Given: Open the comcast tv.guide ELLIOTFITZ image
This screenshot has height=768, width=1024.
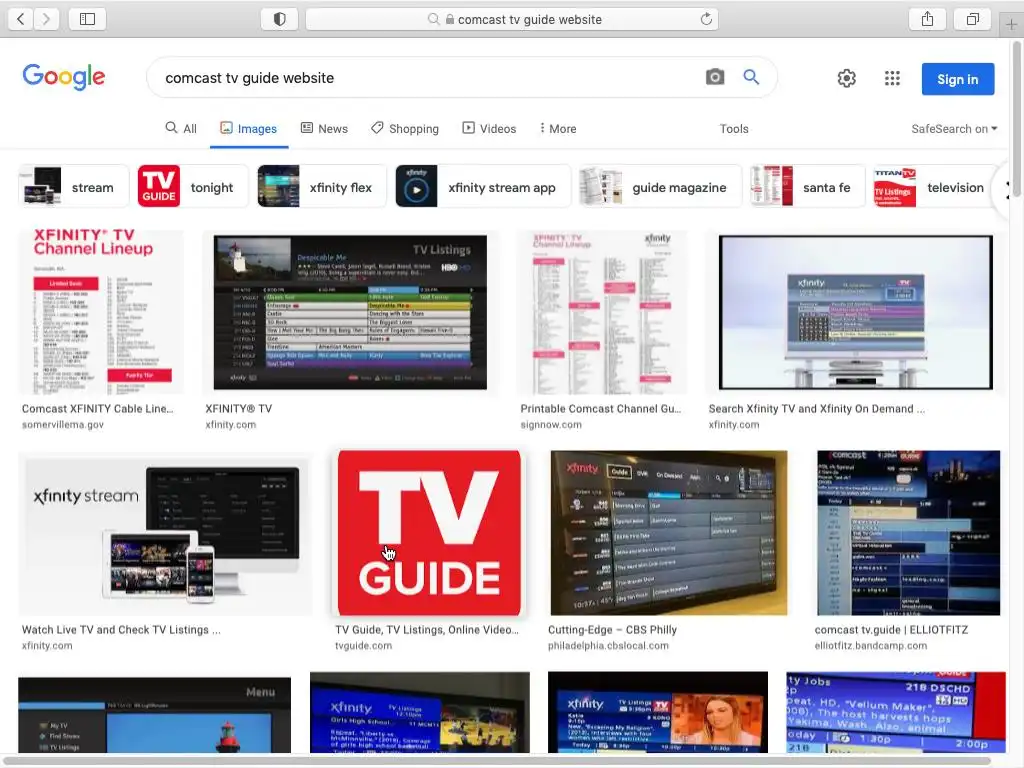Looking at the screenshot, I should 908,533.
